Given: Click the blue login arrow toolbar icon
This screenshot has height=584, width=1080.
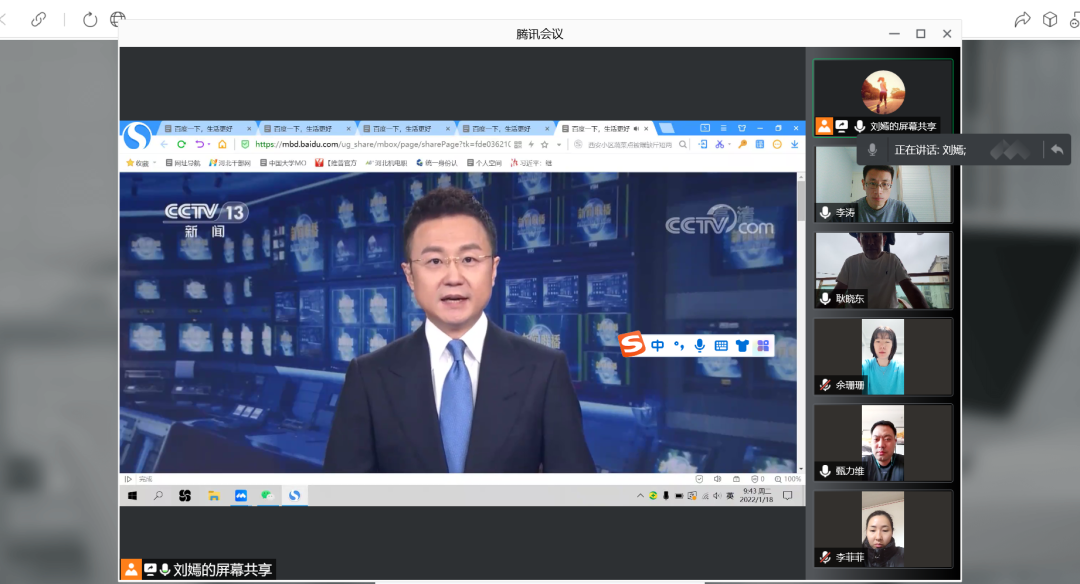Looking at the screenshot, I should tap(703, 145).
